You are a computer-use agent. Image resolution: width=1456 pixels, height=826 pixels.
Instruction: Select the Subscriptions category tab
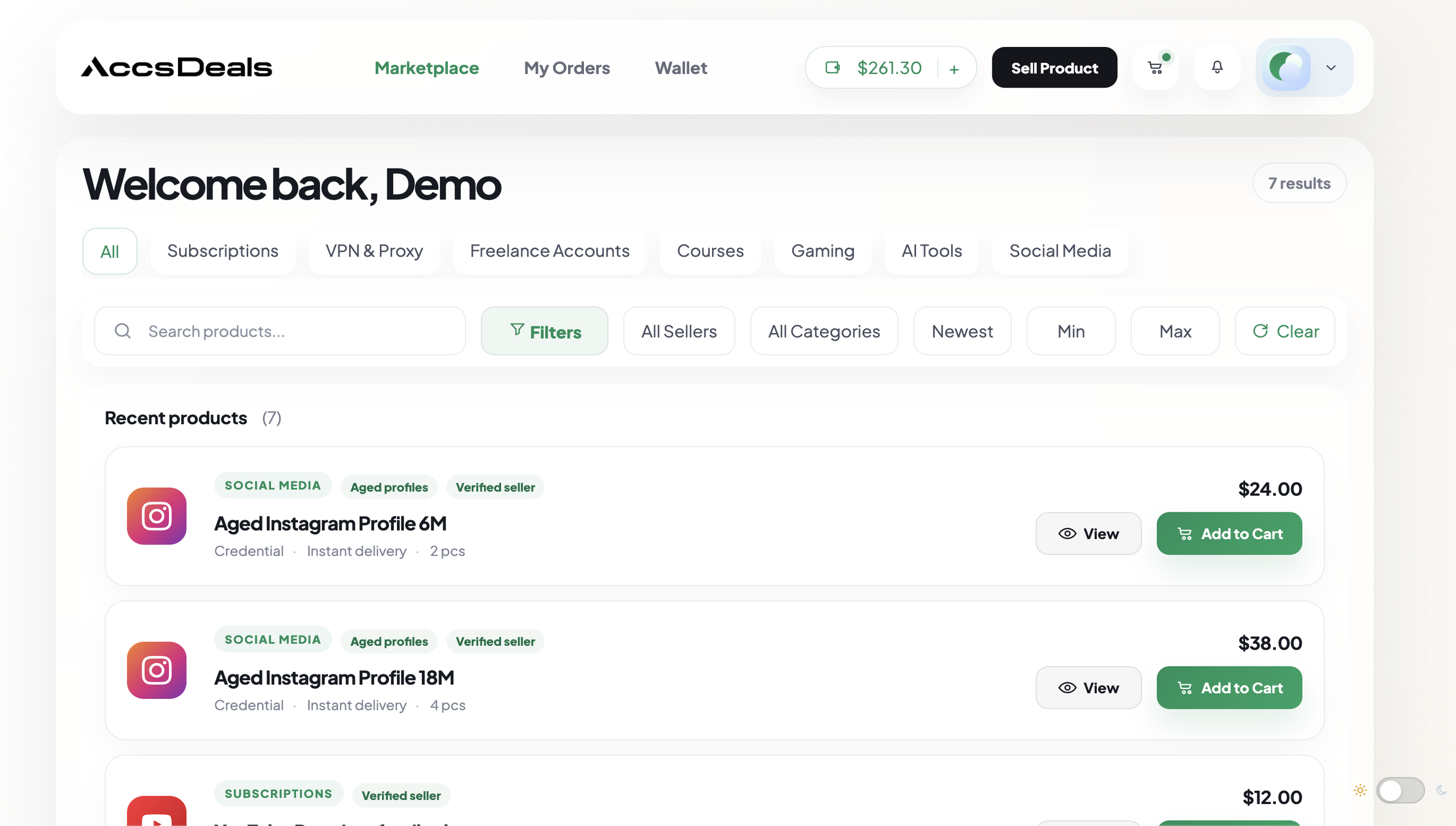pos(223,251)
